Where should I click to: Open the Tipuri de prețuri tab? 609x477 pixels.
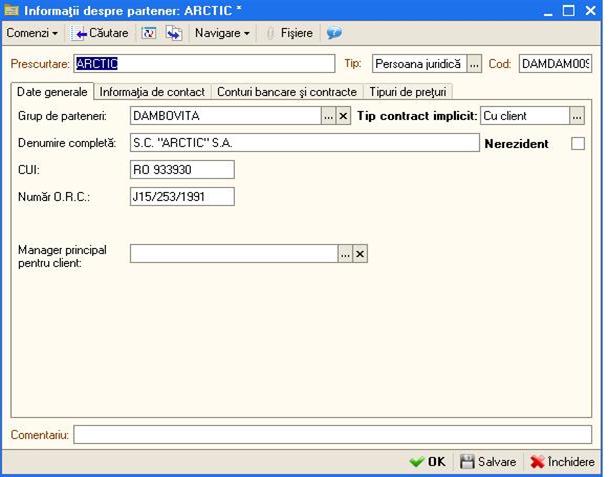coord(407,92)
